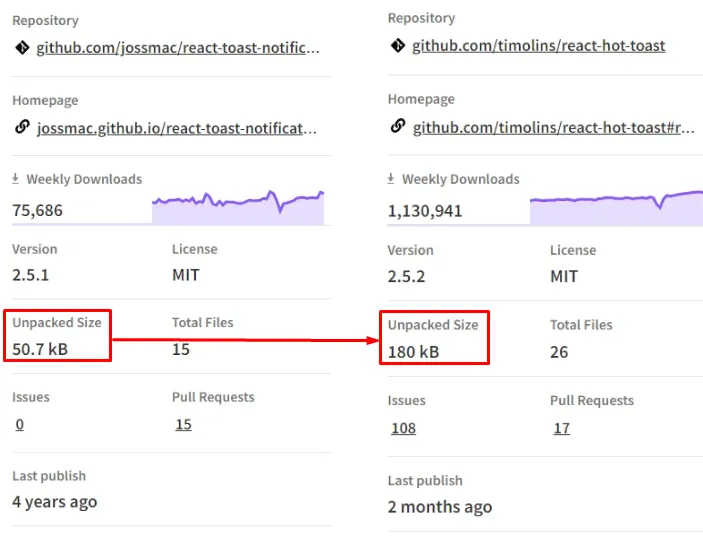Click weekly downloads chart for 1,130,941
Image resolution: width=703 pixels, height=536 pixels.
tap(616, 207)
